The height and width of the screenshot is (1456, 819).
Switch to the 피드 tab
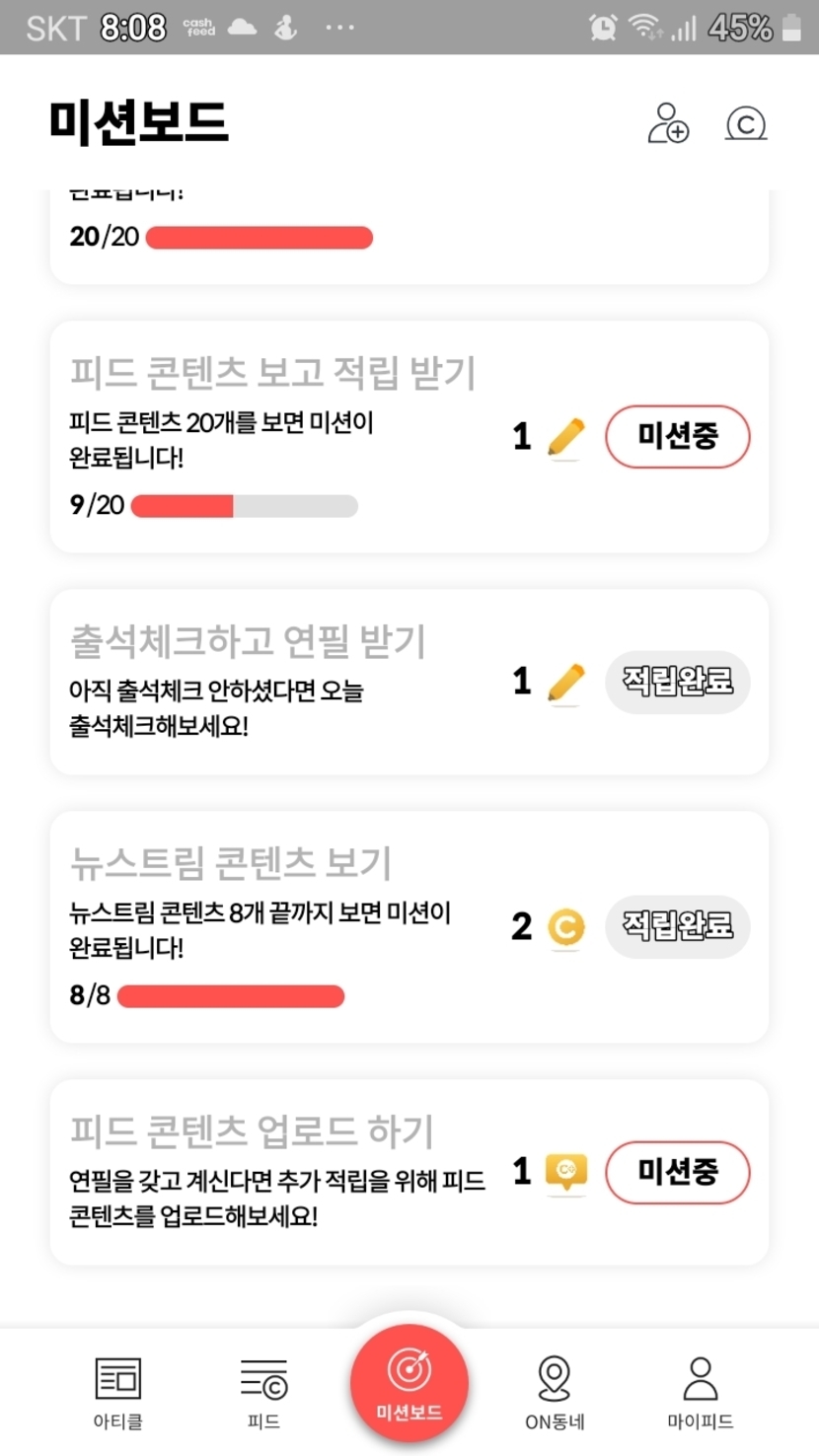(x=263, y=1392)
